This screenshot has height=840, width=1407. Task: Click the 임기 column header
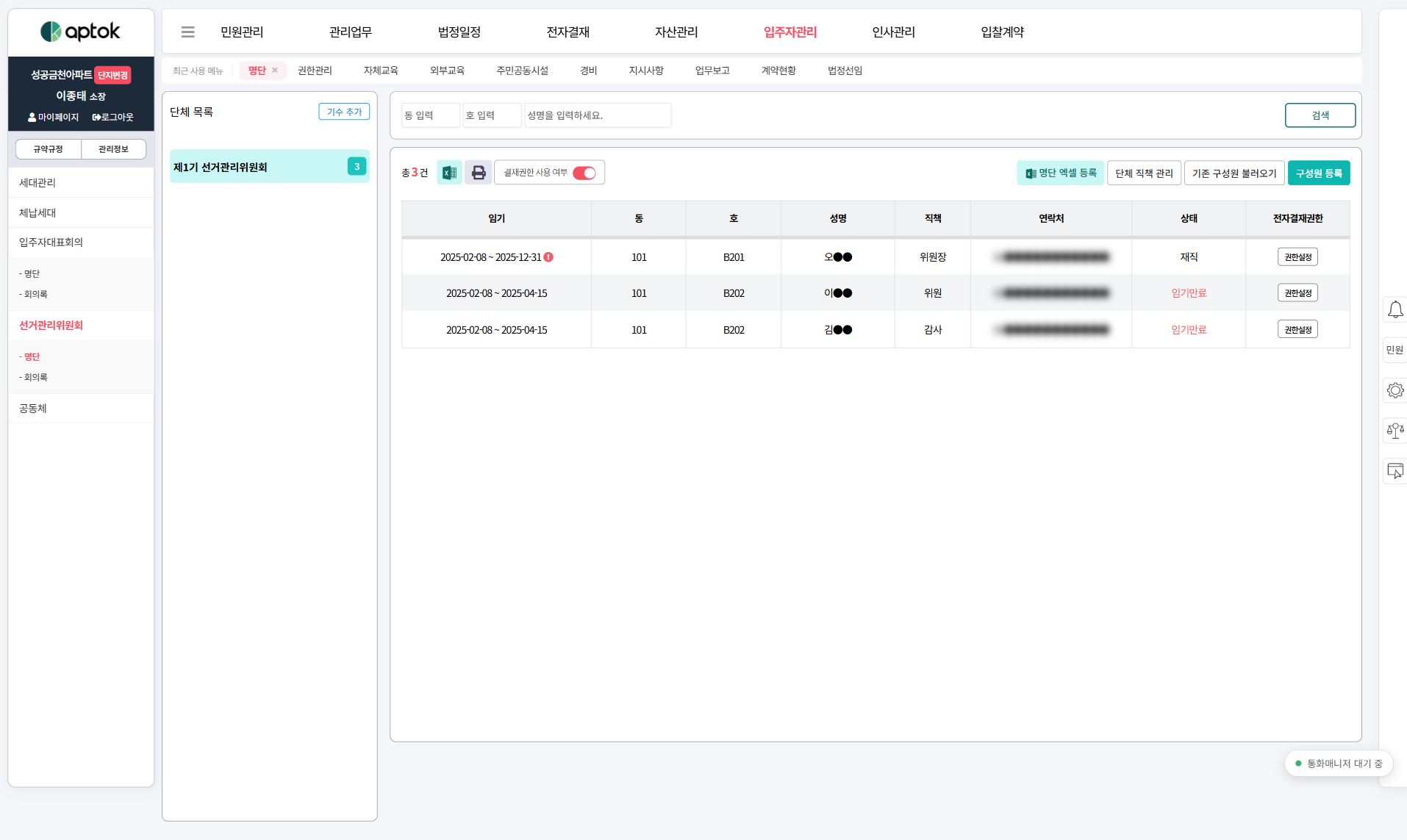coord(496,218)
